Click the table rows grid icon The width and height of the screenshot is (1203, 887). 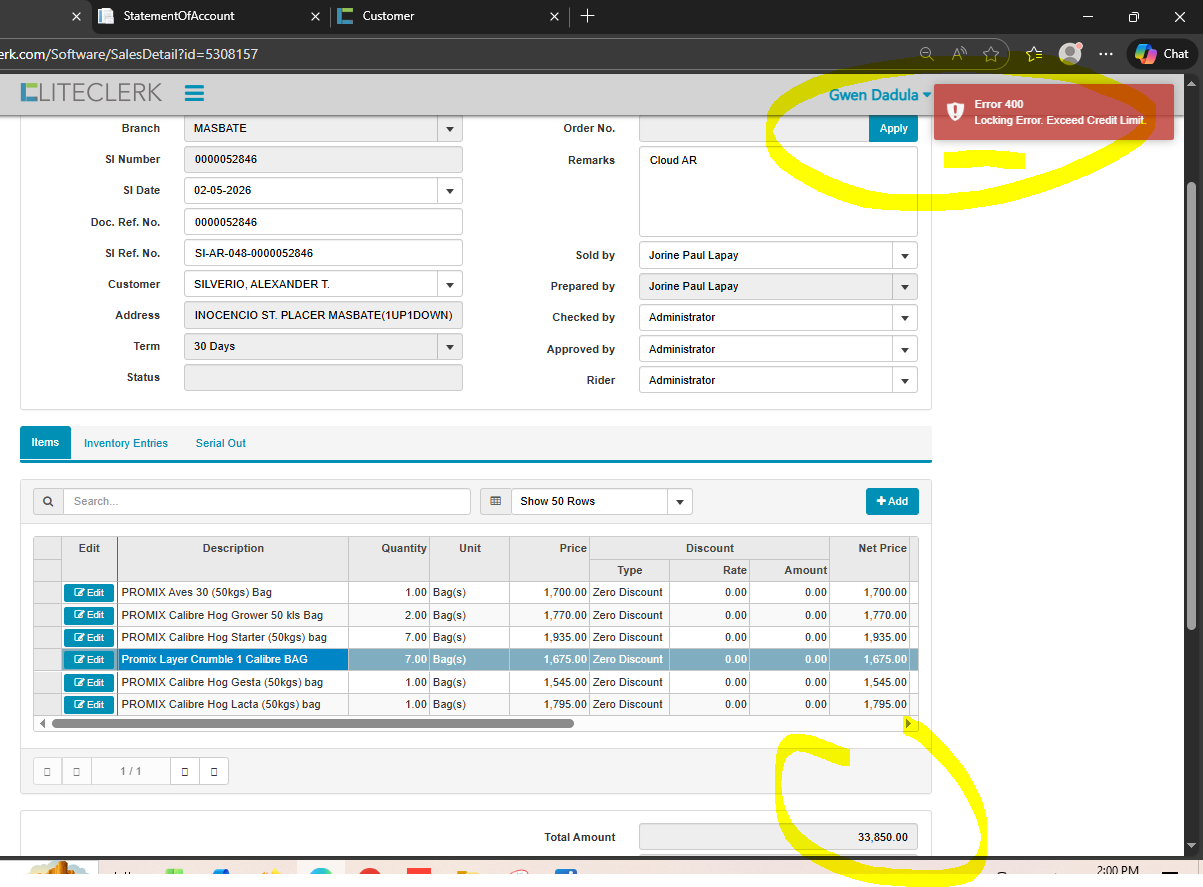[x=495, y=501]
